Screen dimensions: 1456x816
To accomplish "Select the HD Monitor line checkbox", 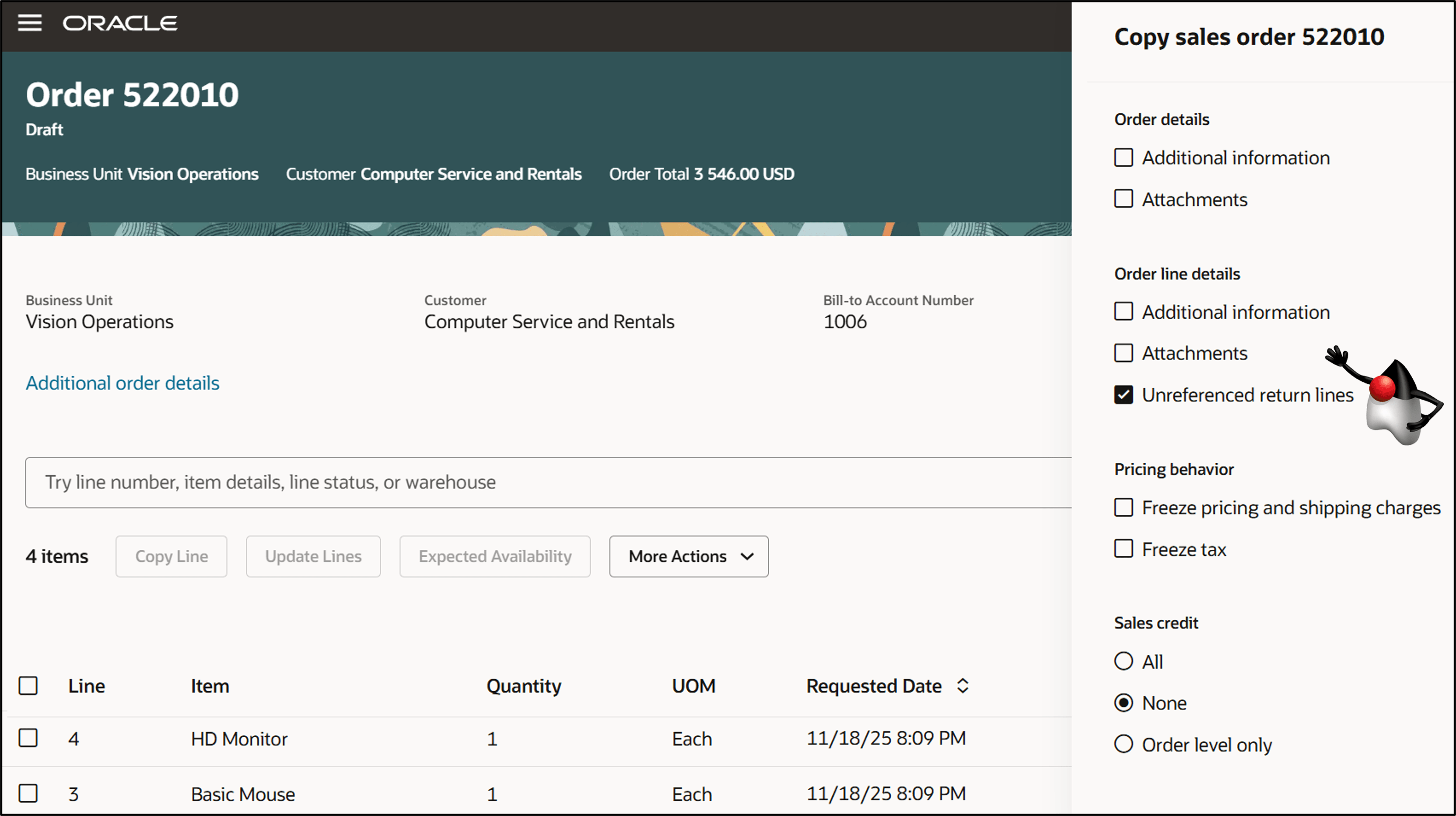I will [x=28, y=738].
